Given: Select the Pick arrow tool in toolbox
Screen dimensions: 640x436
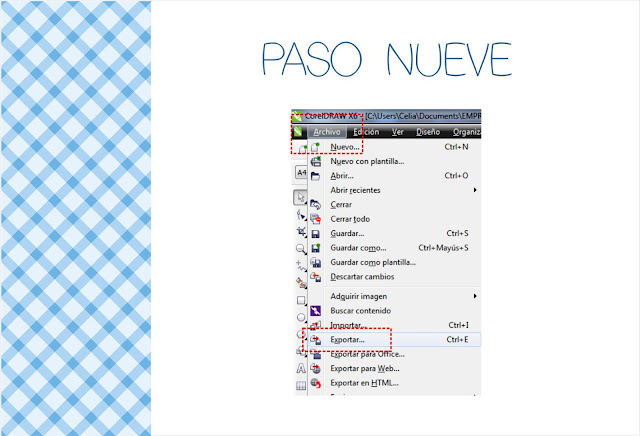Looking at the screenshot, I should pyautogui.click(x=301, y=198).
